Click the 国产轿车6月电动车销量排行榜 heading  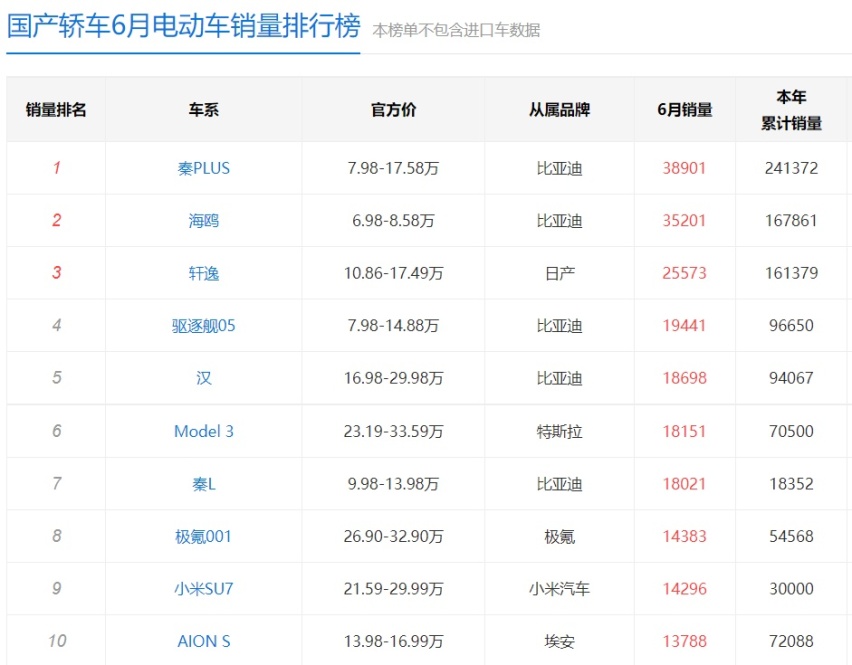[x=184, y=26]
